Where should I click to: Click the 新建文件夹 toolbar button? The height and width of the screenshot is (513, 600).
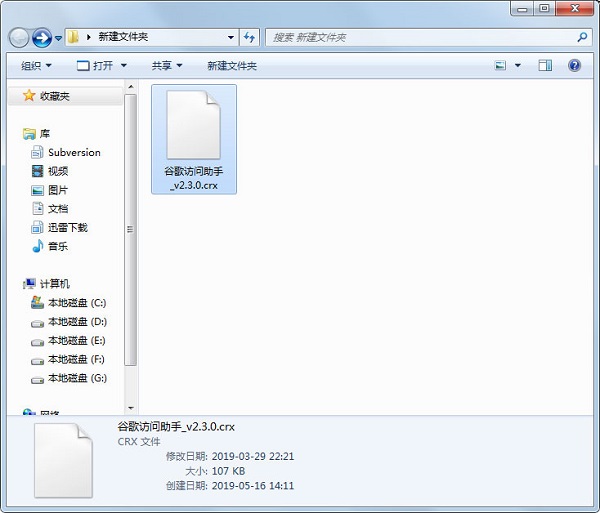click(232, 65)
